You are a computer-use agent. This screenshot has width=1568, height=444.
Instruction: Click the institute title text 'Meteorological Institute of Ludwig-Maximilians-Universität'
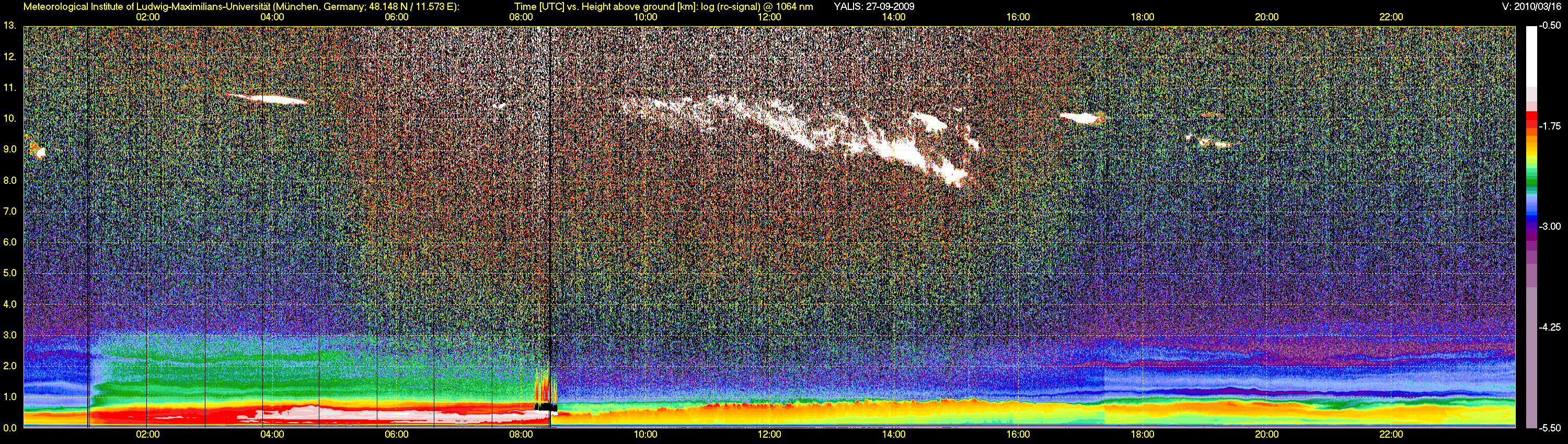(146, 7)
